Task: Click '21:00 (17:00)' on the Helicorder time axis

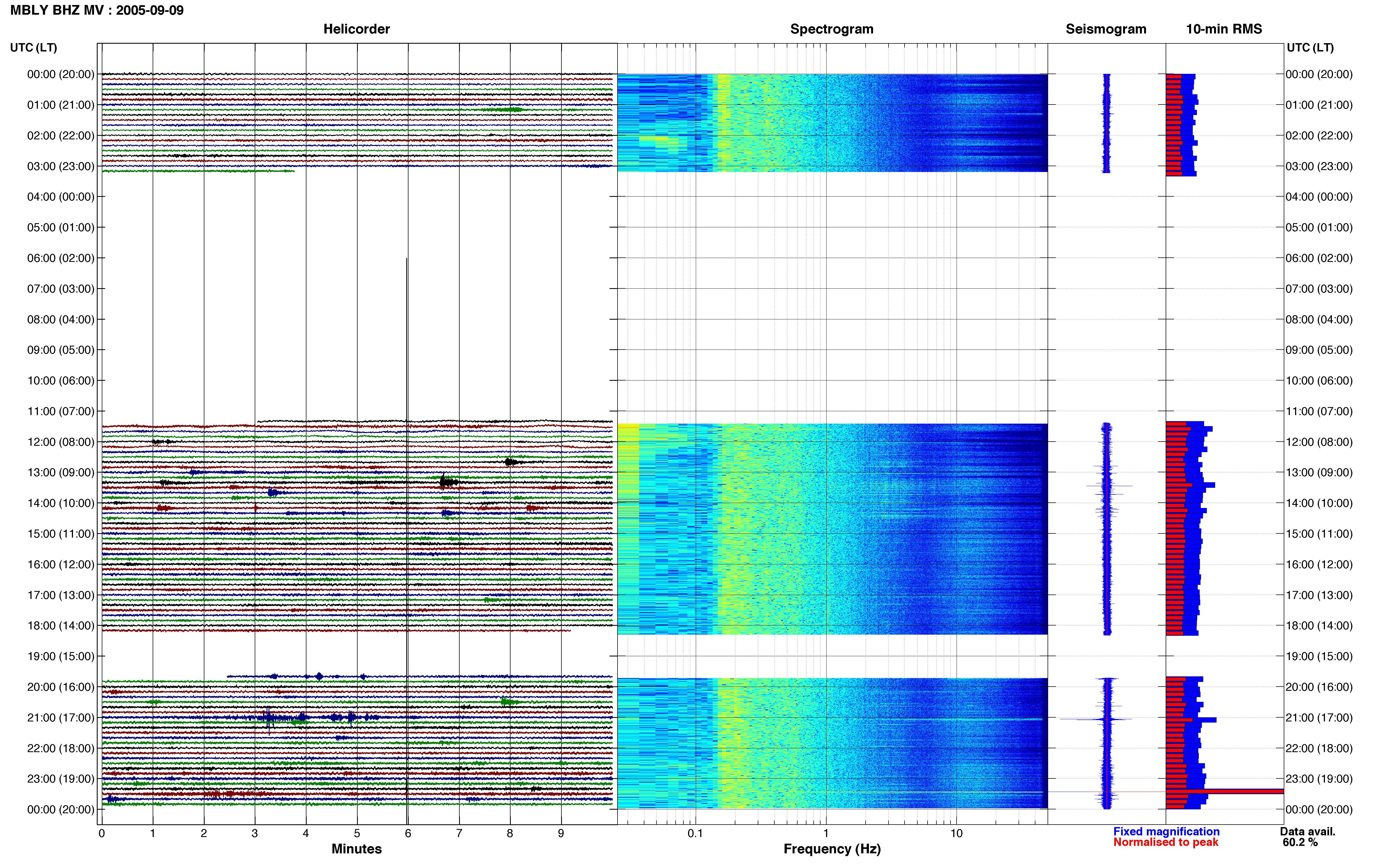Action: point(61,718)
